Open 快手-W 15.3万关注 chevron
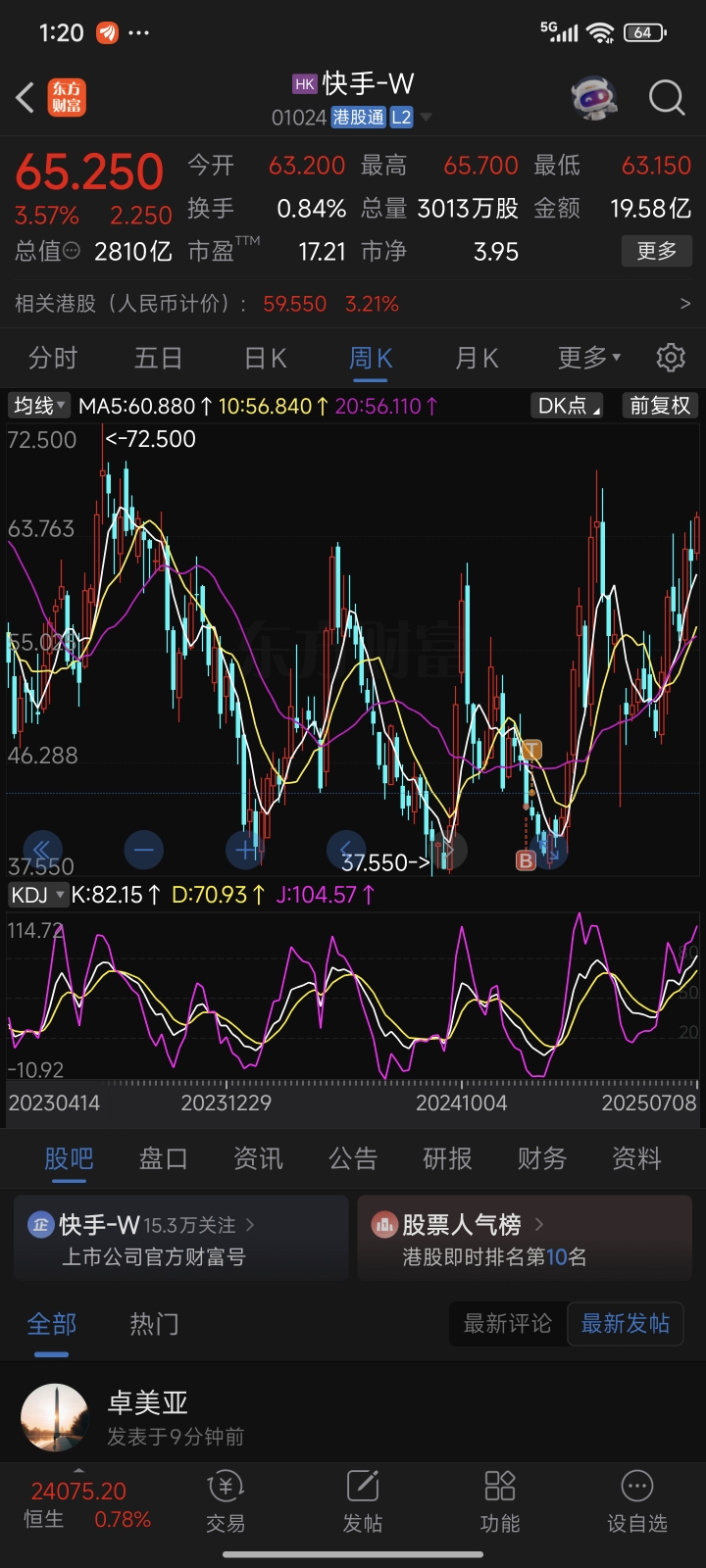Screen dimensions: 706x1568 tap(250, 1224)
